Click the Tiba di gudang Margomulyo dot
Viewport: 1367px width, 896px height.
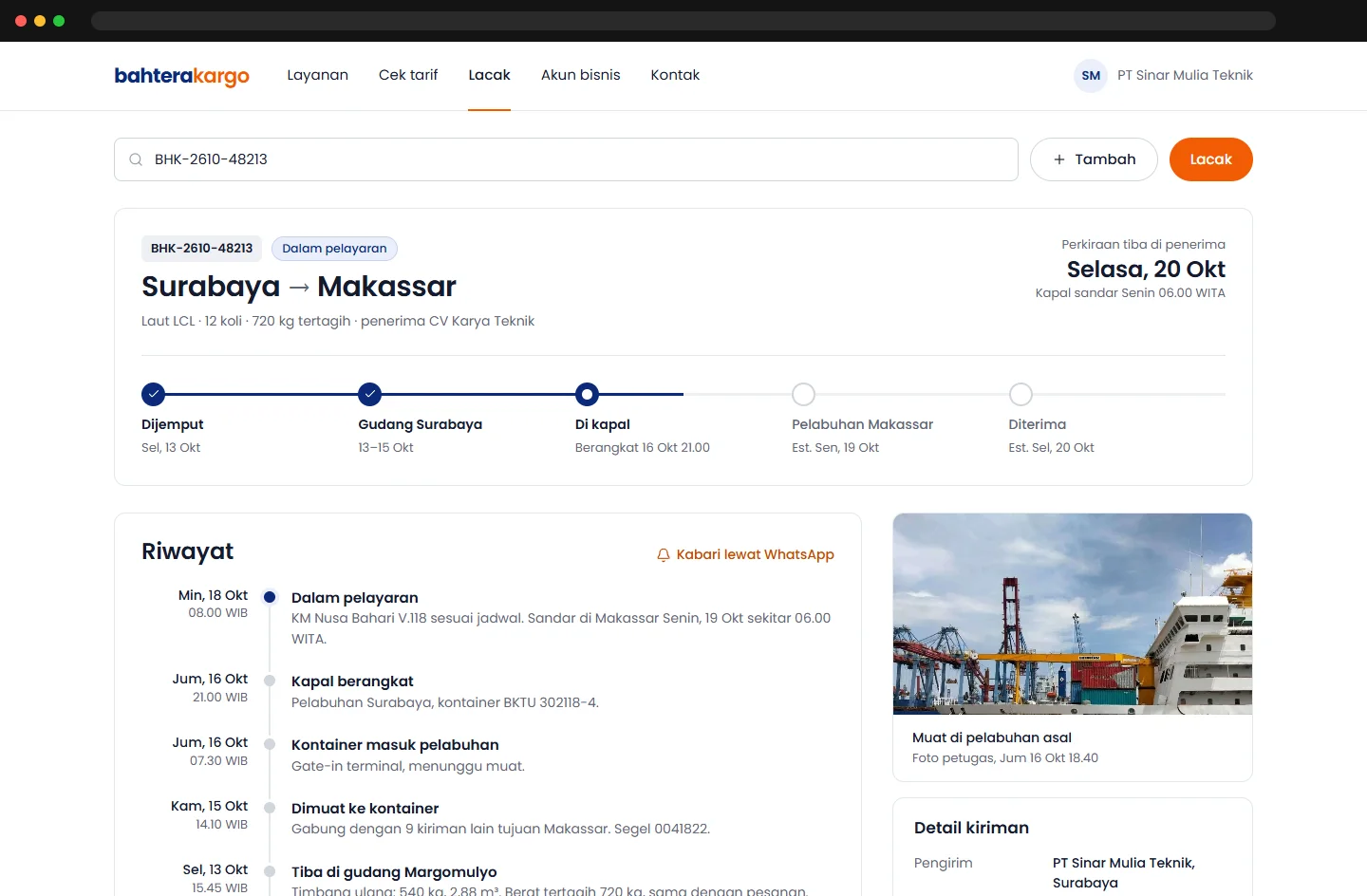(x=270, y=871)
